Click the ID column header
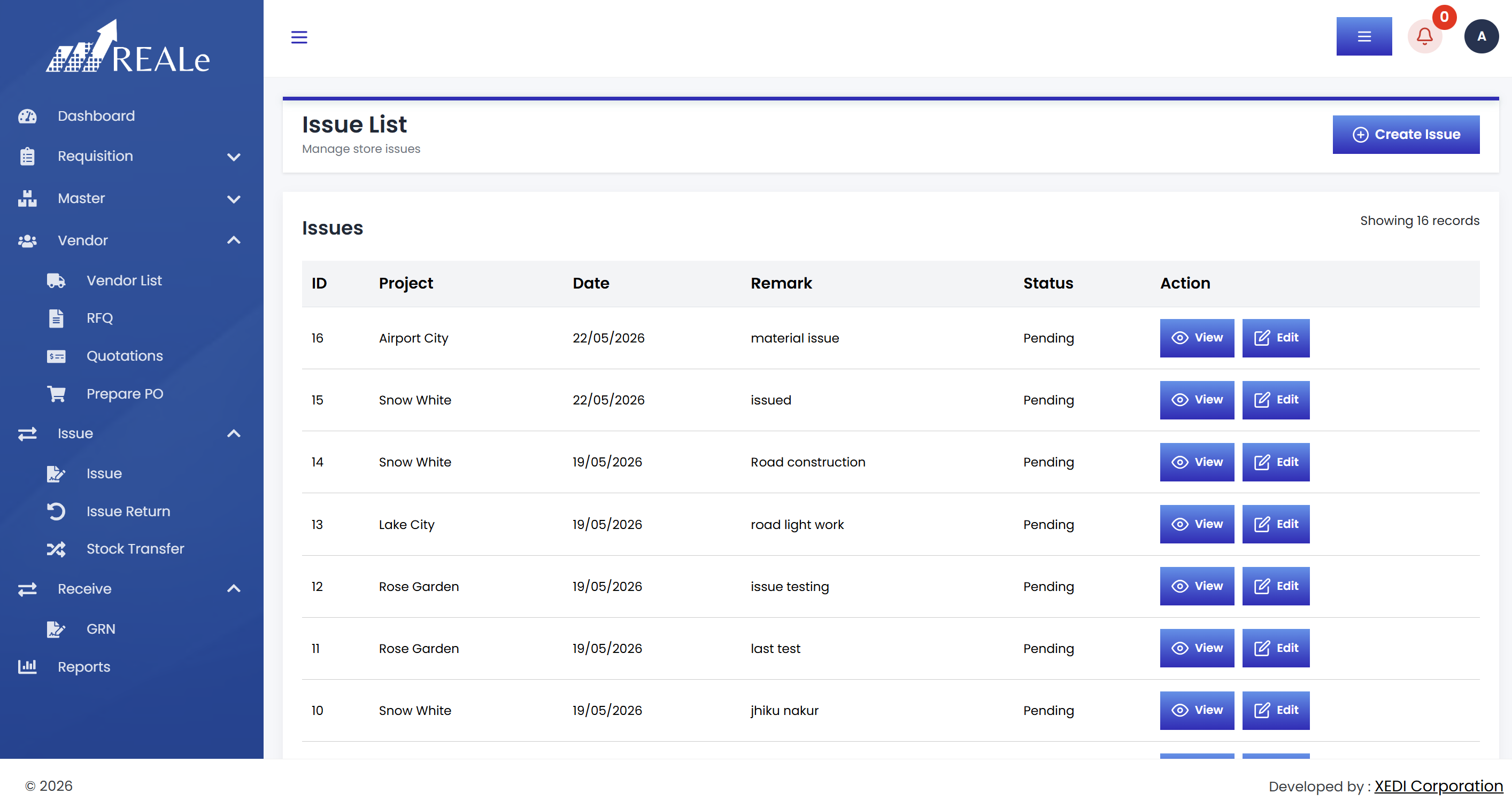This screenshot has width=1512, height=809. (319, 283)
